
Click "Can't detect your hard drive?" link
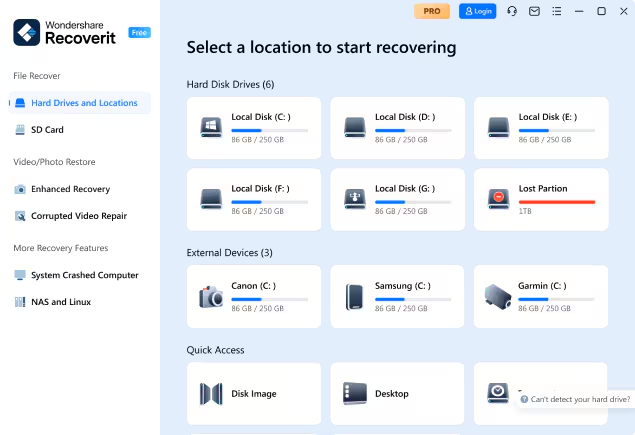(x=578, y=399)
